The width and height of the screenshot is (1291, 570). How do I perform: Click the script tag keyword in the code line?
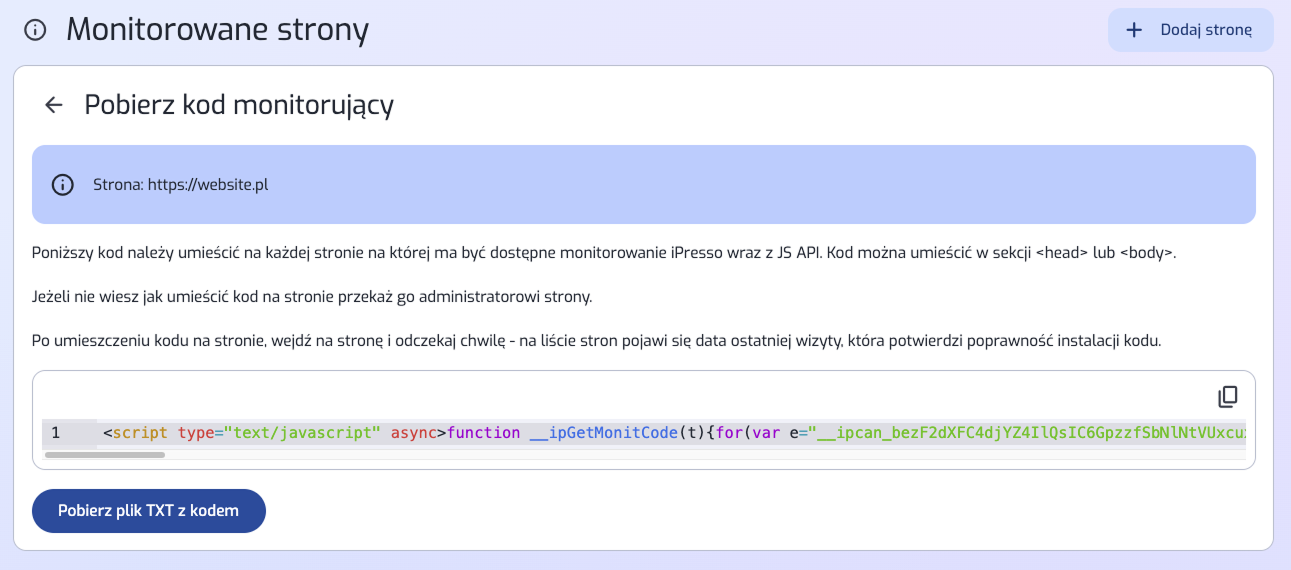[140, 433]
